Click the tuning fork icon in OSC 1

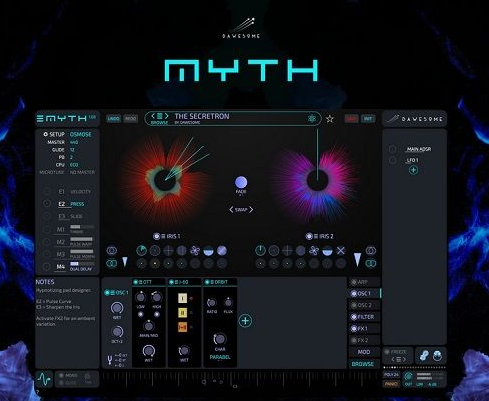point(109,360)
